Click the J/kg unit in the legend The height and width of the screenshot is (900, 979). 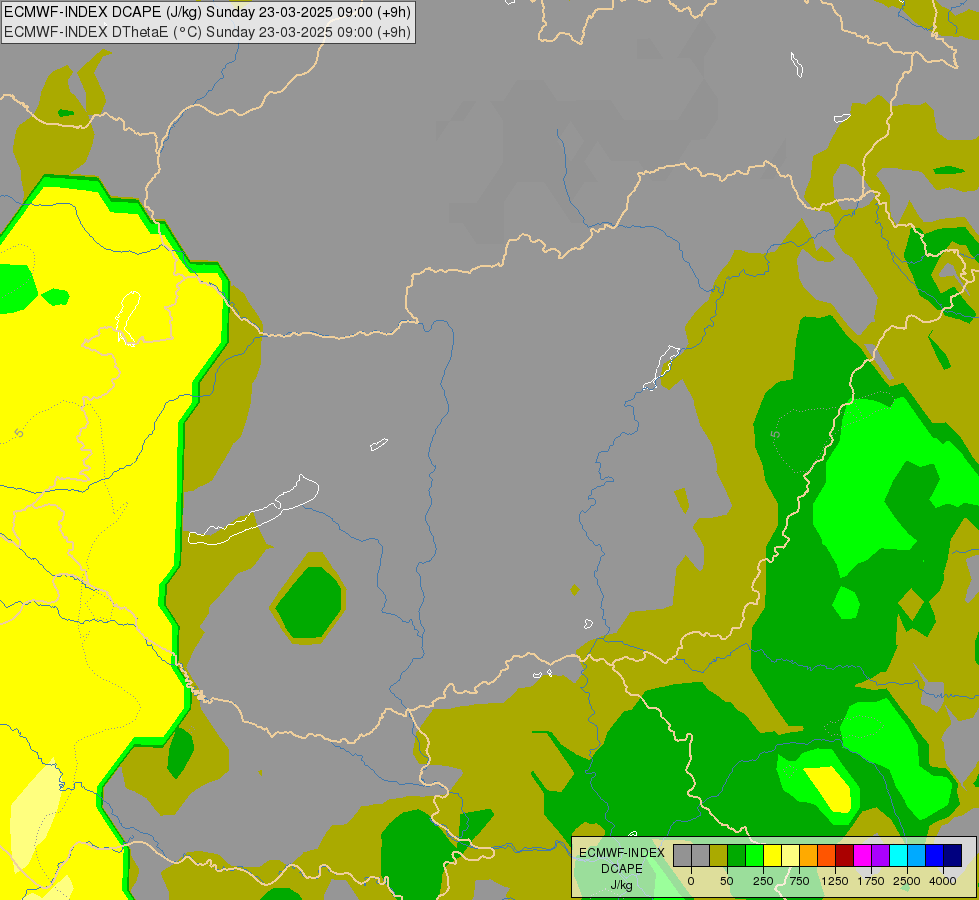coord(622,886)
